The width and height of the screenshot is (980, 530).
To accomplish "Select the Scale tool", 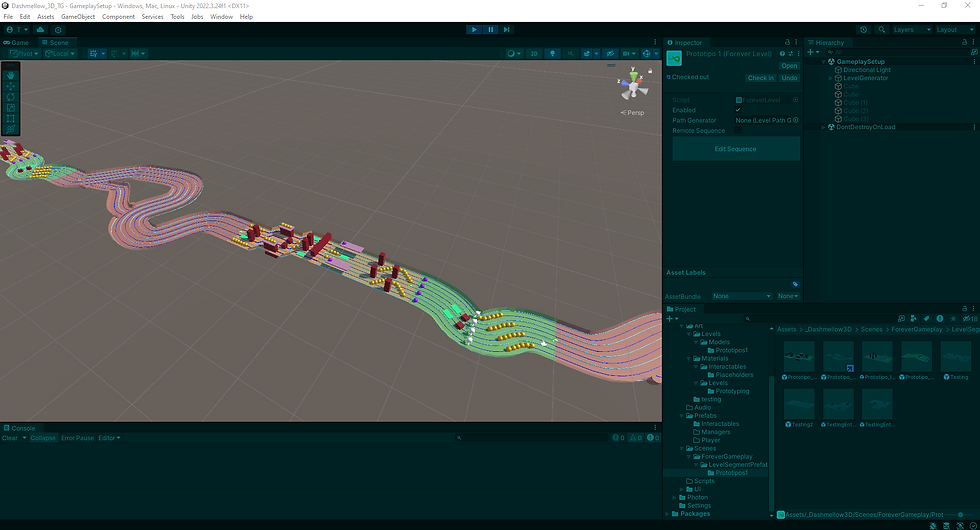I will tap(11, 108).
